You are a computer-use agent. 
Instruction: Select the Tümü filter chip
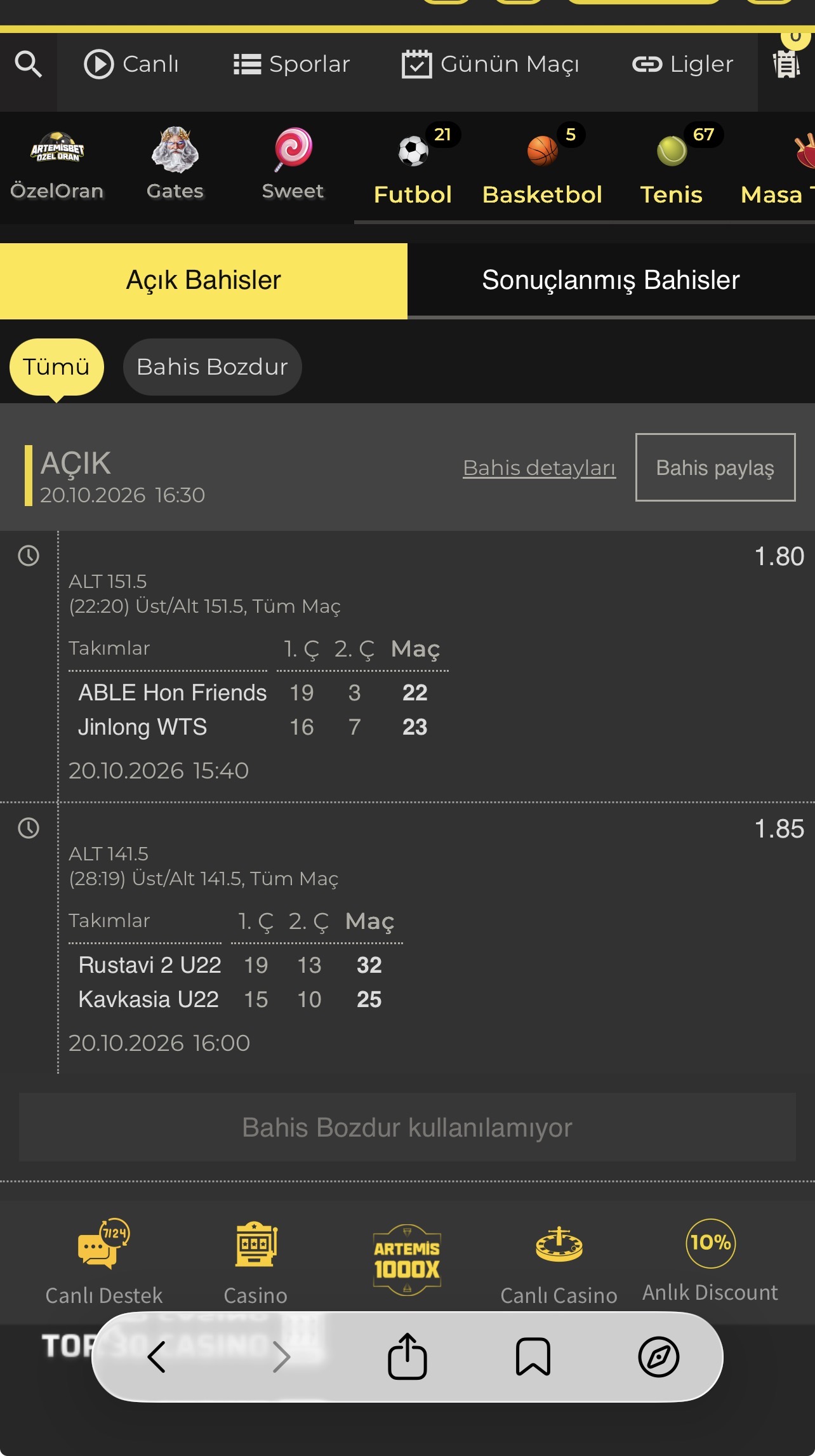coord(56,367)
